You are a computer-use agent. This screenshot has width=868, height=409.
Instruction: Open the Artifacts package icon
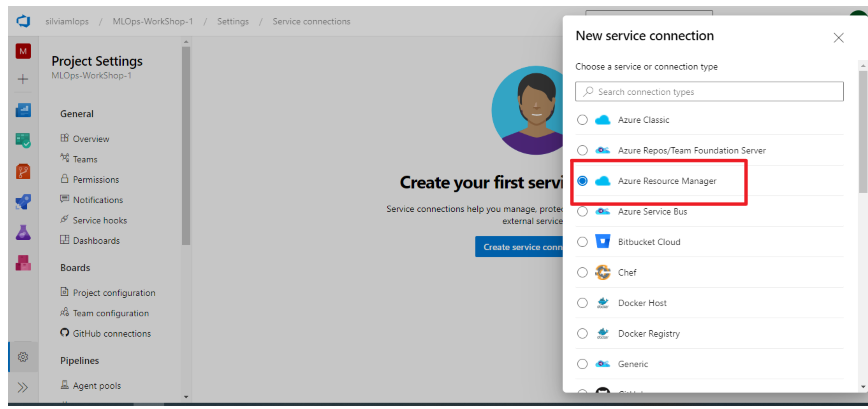click(23, 262)
